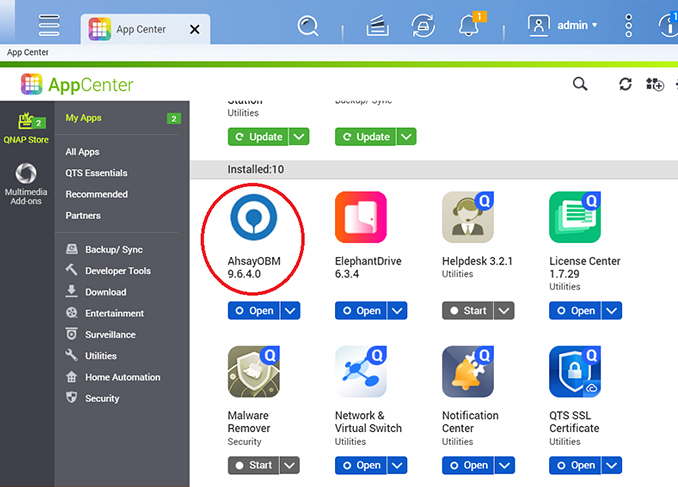The image size is (678, 487).
Task: Select Entertainment category
Action: point(105,313)
